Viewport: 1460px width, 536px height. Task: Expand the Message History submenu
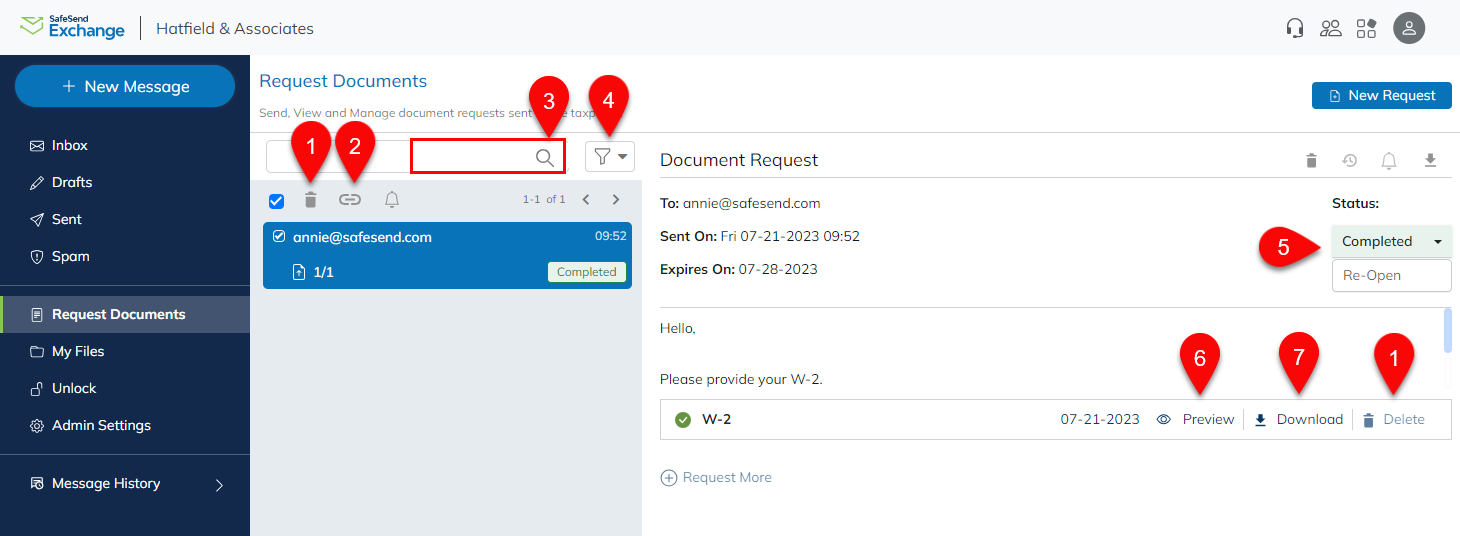(219, 484)
